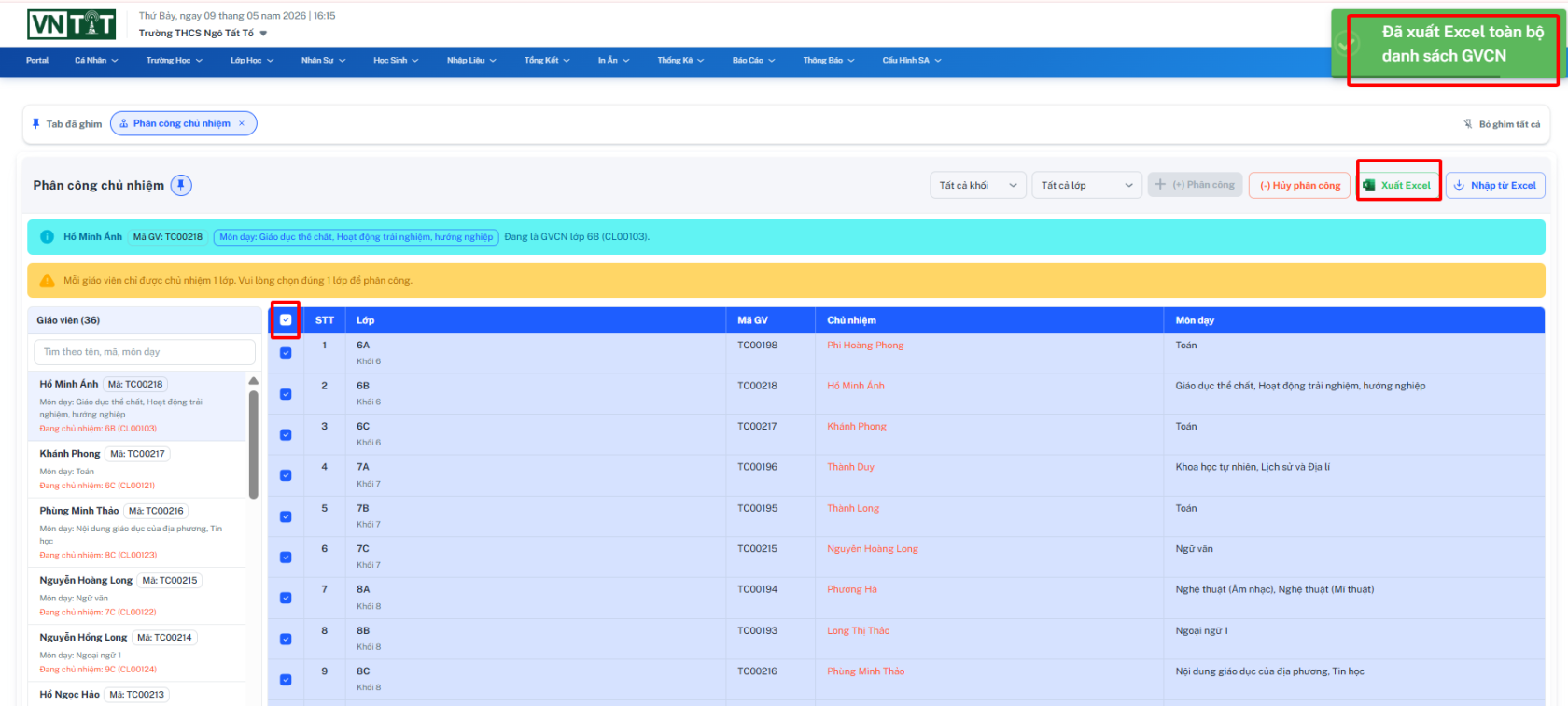This screenshot has width=1568, height=706.
Task: Click the (-) Hủy phân công button
Action: (x=1300, y=185)
